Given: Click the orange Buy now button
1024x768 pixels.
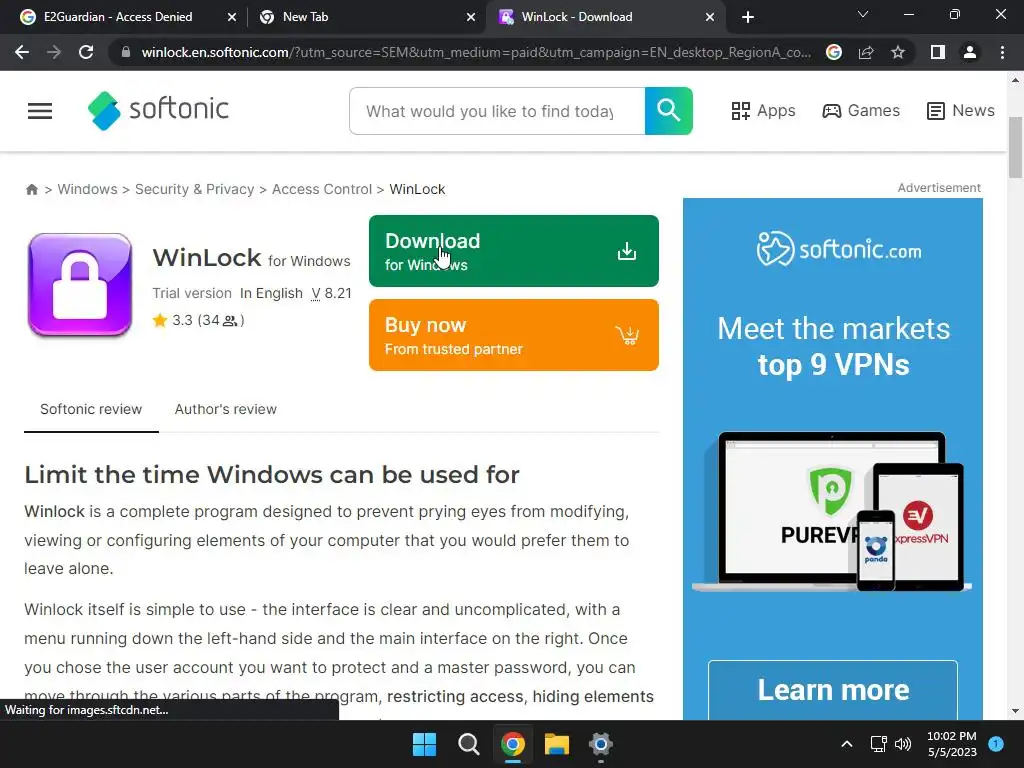Looking at the screenshot, I should tap(513, 335).
